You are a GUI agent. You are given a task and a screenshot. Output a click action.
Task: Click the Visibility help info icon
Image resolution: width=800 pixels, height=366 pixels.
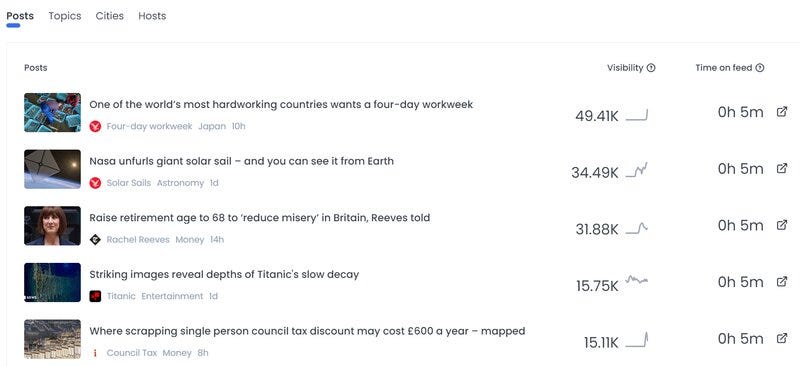point(651,68)
